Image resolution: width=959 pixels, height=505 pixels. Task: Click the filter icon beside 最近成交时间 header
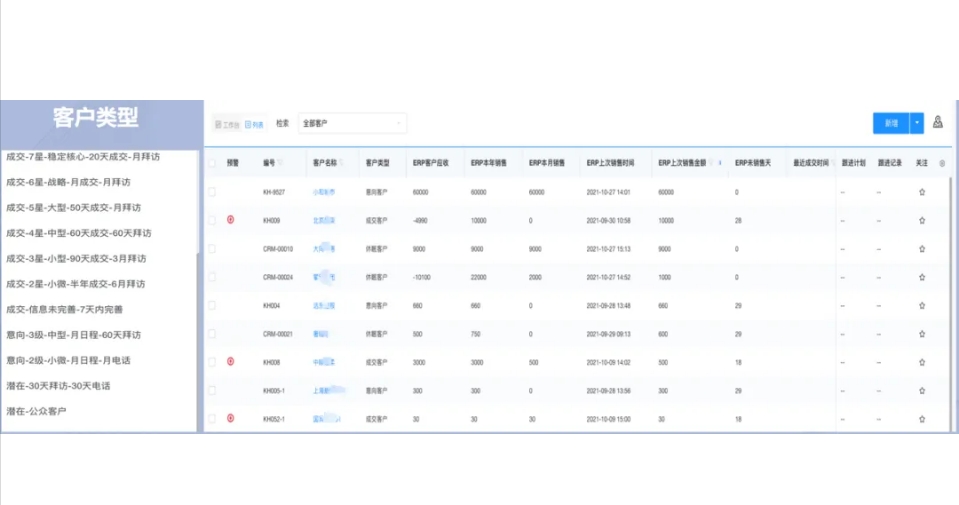click(x=833, y=163)
